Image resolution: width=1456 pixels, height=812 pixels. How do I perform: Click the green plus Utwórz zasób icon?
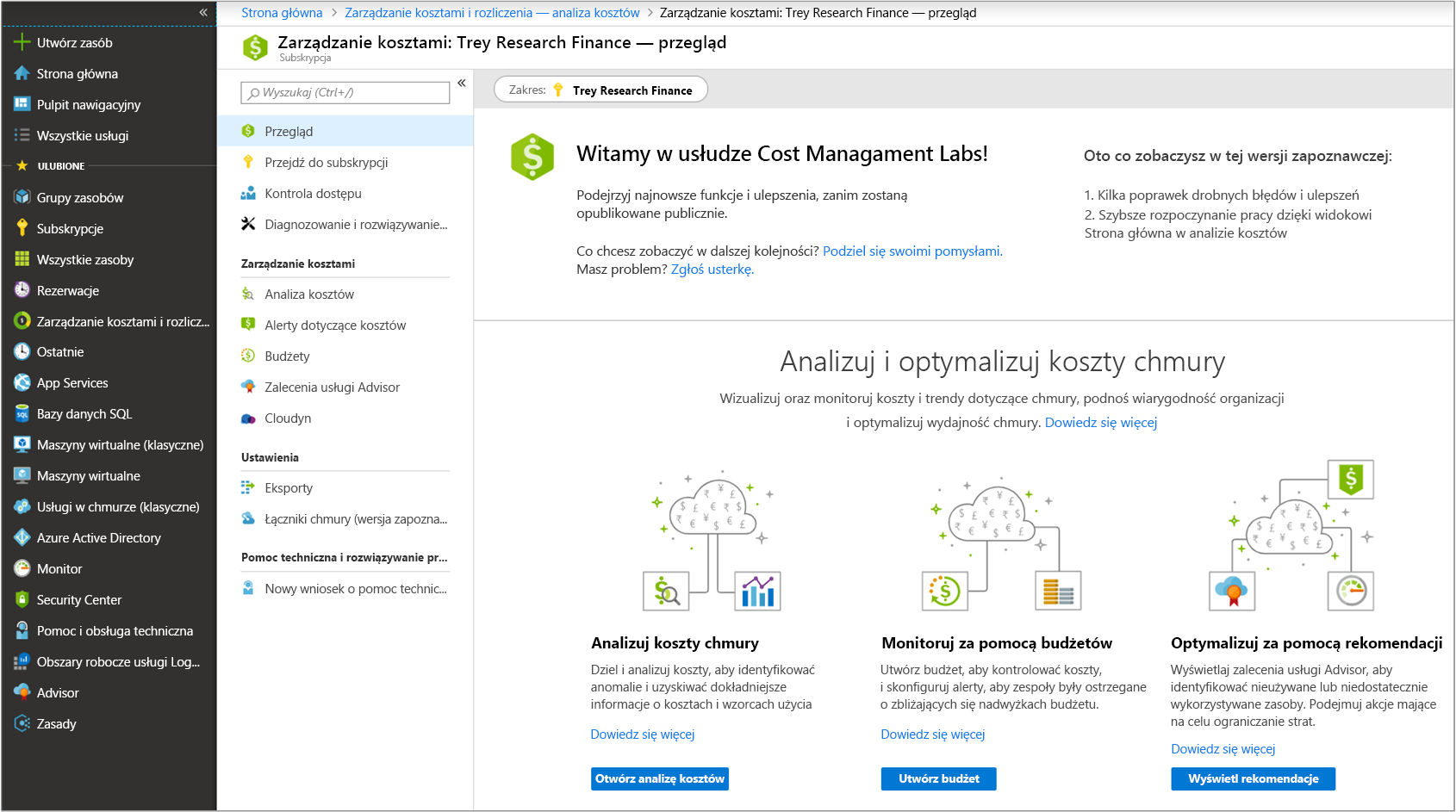click(22, 42)
